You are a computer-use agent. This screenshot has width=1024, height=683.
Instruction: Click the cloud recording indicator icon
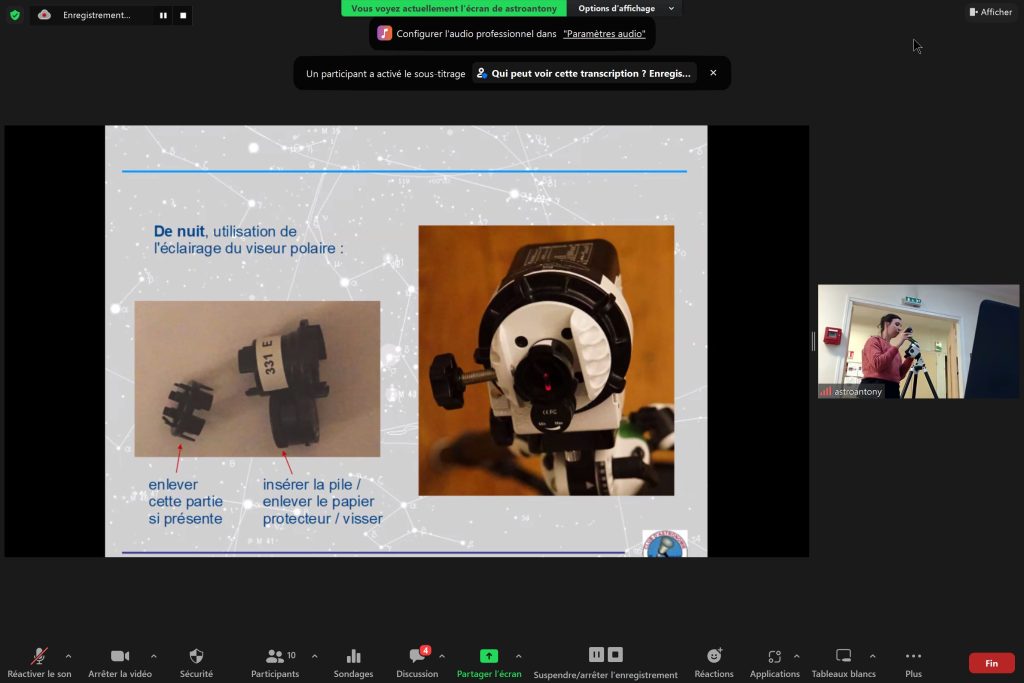point(44,14)
